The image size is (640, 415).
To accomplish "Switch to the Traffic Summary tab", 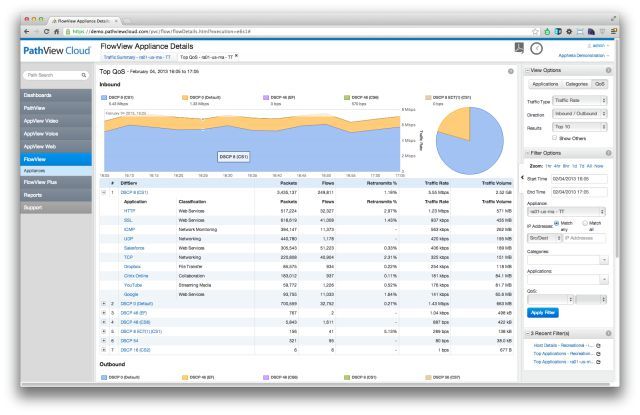I will (x=137, y=58).
